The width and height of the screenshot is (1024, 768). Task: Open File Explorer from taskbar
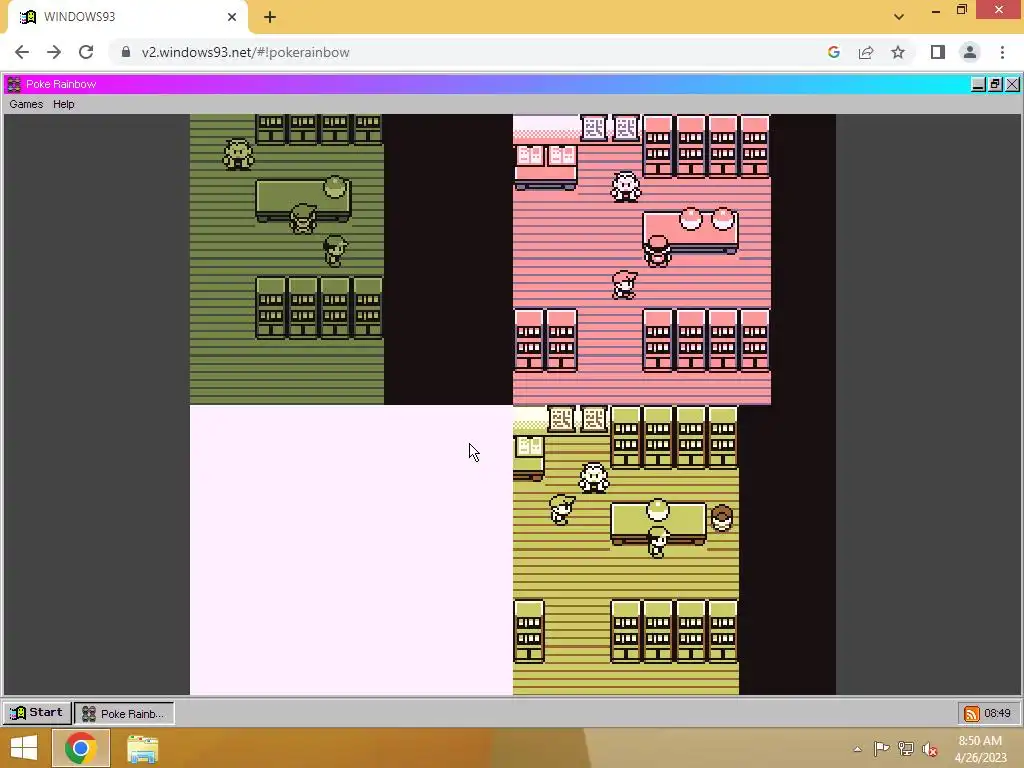[x=142, y=748]
